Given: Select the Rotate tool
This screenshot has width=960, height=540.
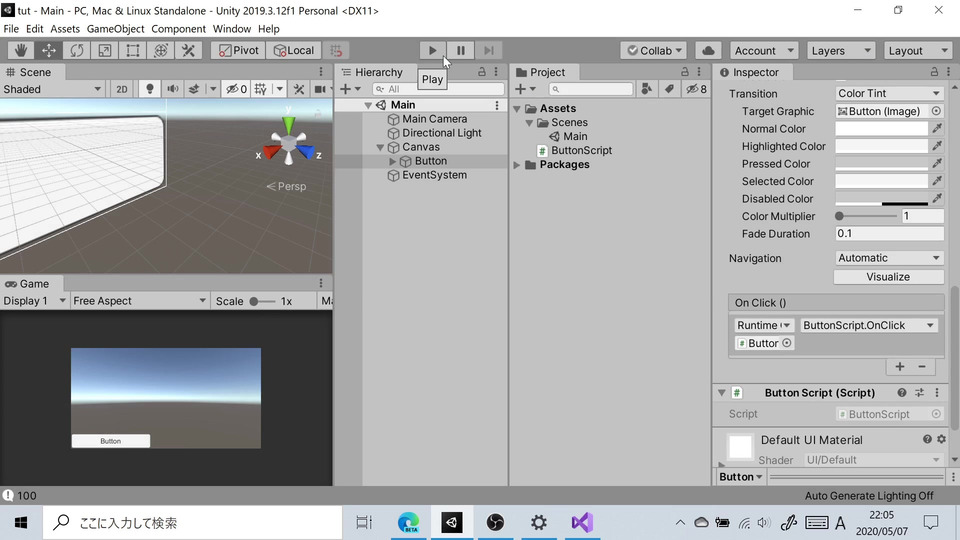Looking at the screenshot, I should (77, 50).
